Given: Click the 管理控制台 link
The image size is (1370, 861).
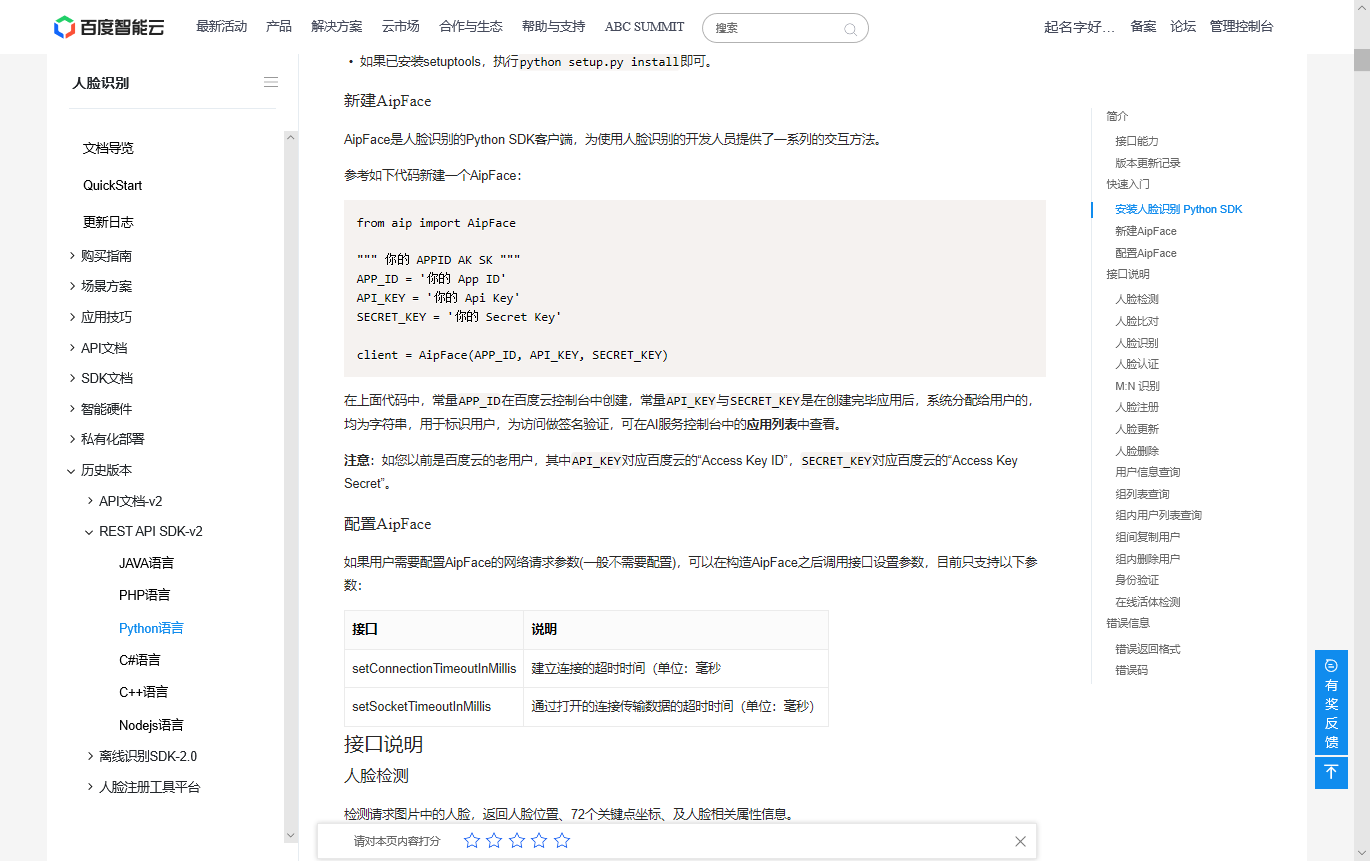Looking at the screenshot, I should pyautogui.click(x=1240, y=27).
